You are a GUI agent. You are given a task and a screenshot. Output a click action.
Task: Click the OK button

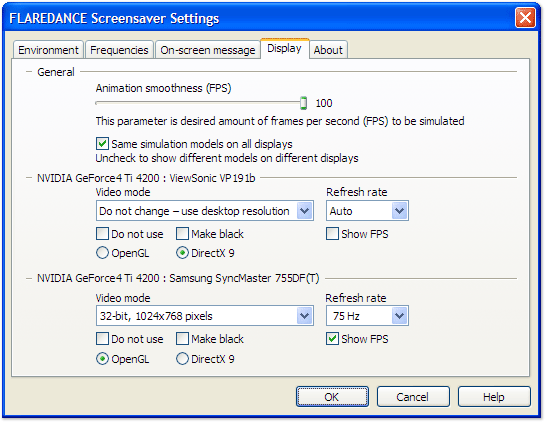(332, 397)
